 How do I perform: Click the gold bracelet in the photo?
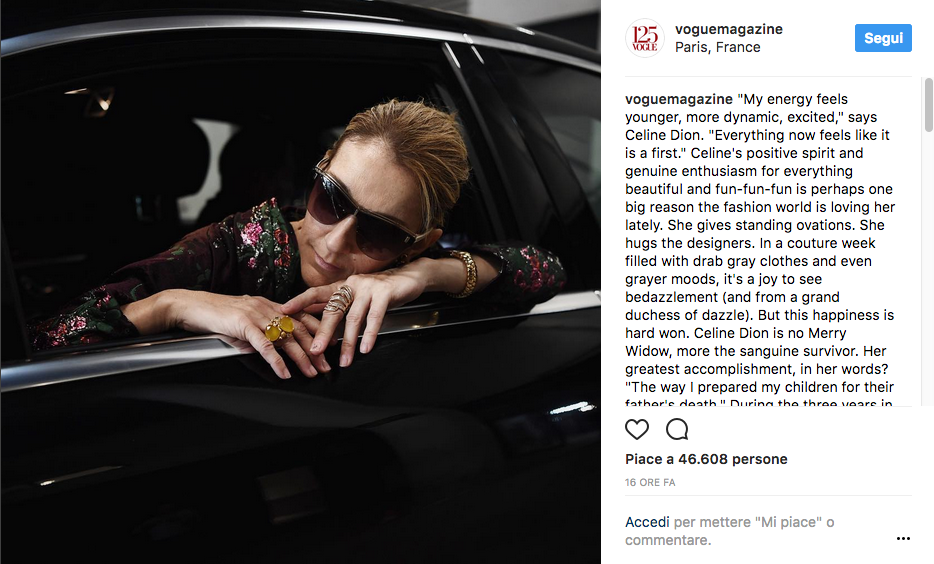[x=463, y=273]
